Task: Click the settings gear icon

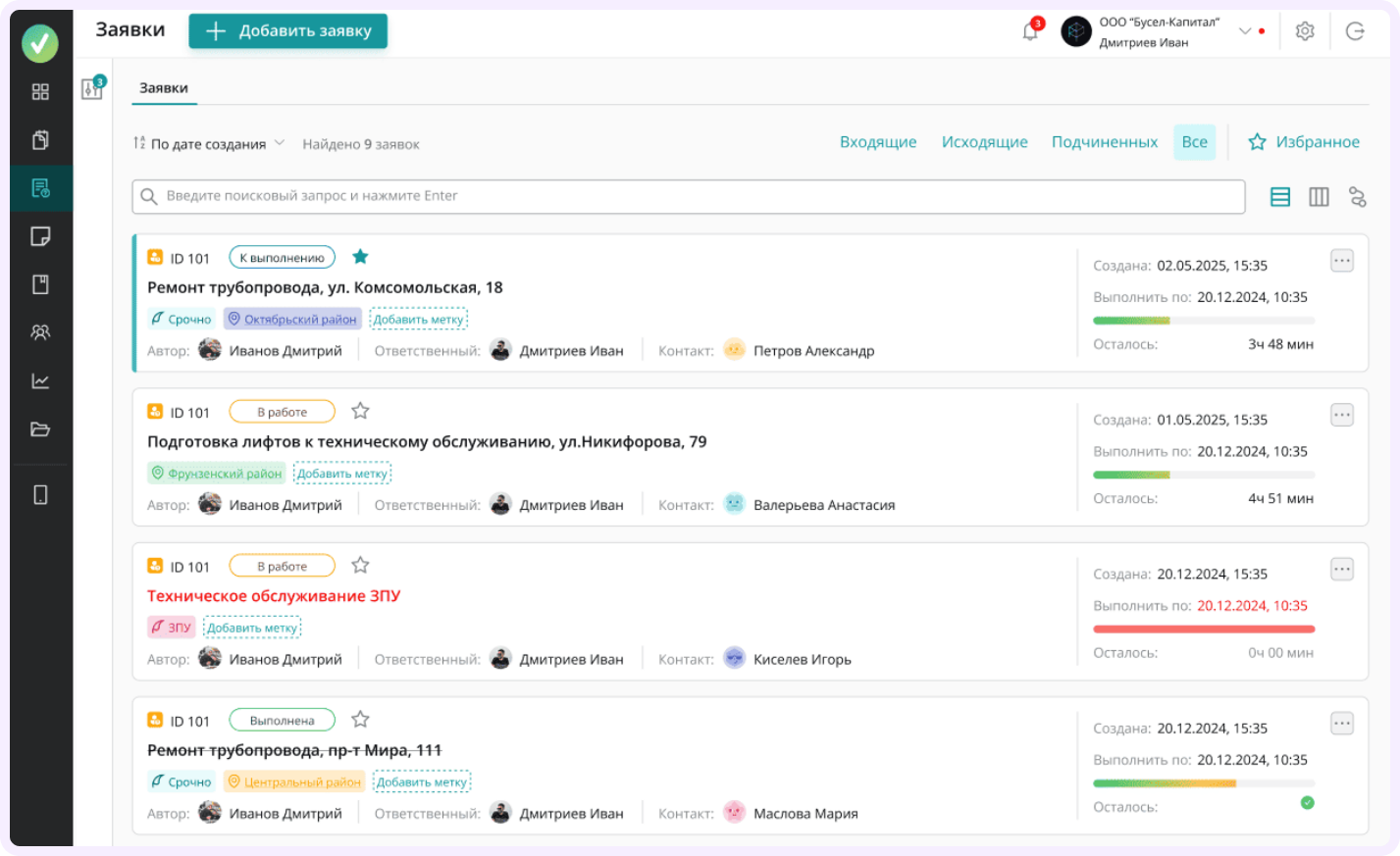Action: (x=1305, y=31)
